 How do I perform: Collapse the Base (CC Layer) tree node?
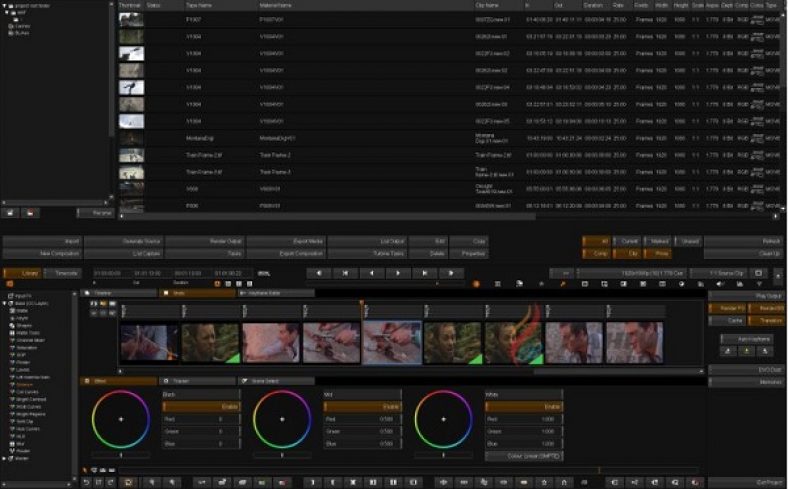click(5, 304)
